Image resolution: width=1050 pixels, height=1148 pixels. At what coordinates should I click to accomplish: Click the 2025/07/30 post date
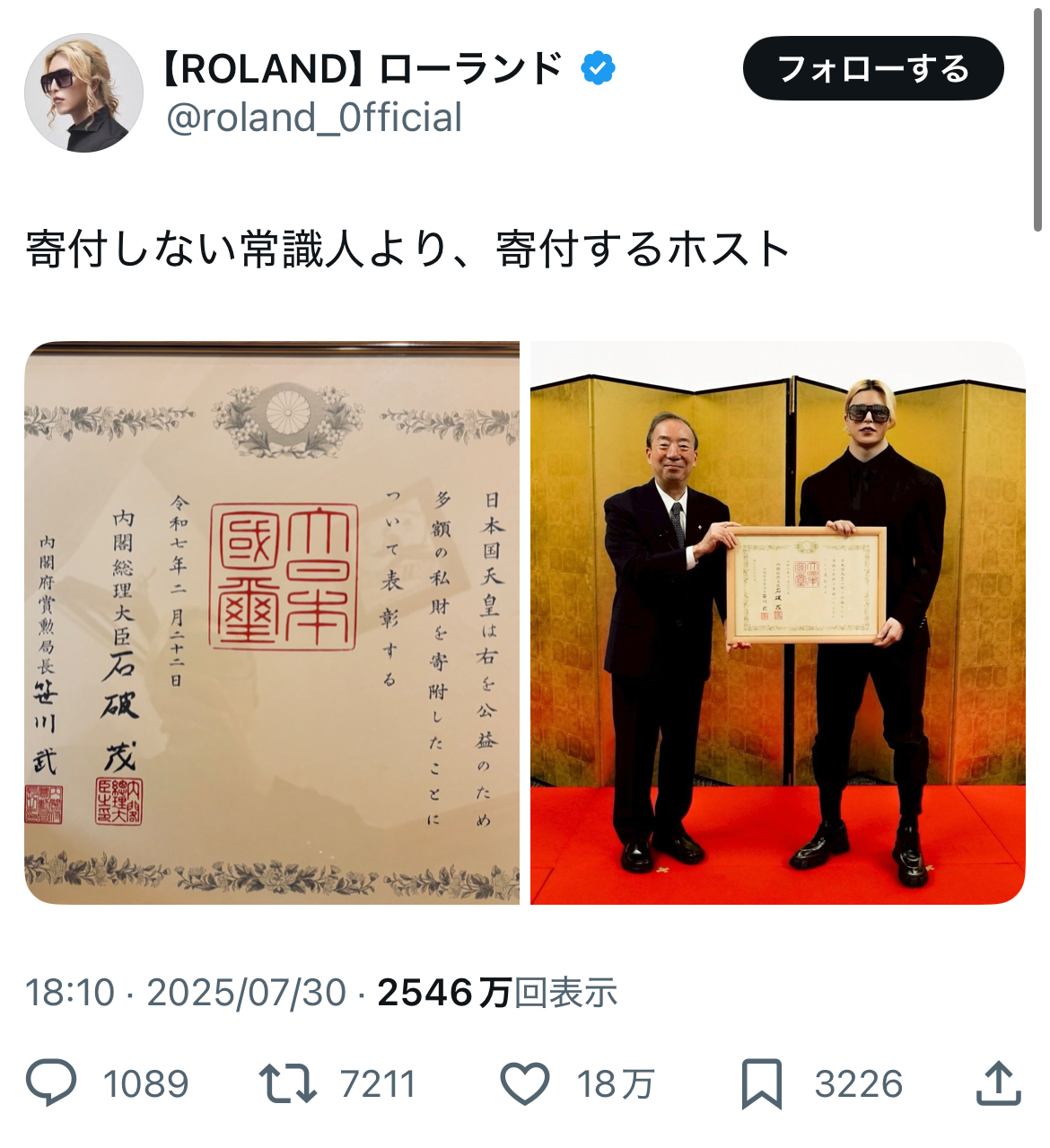[246, 993]
